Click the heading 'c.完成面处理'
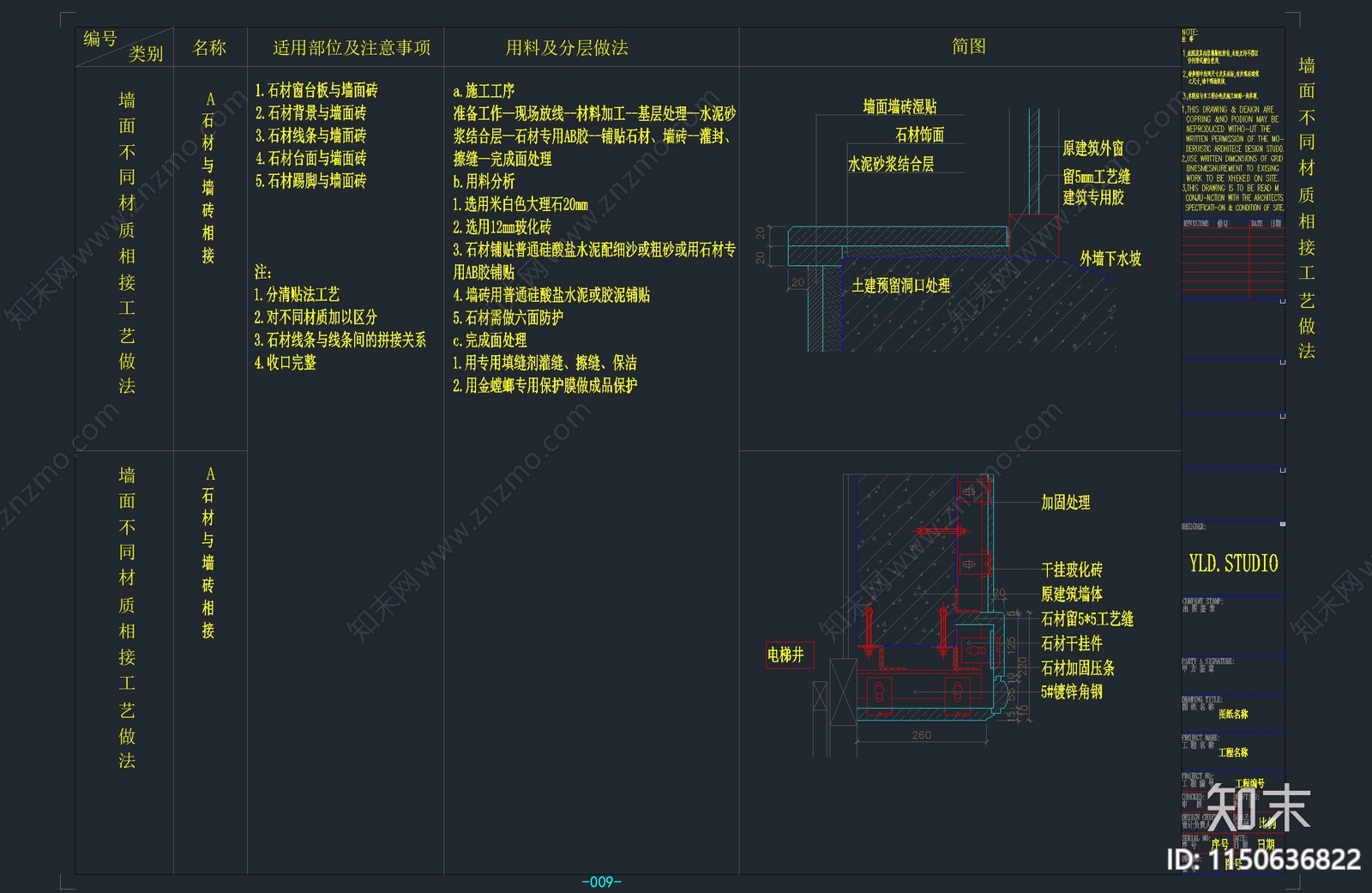Screen dimensions: 1372x893 [x=490, y=341]
